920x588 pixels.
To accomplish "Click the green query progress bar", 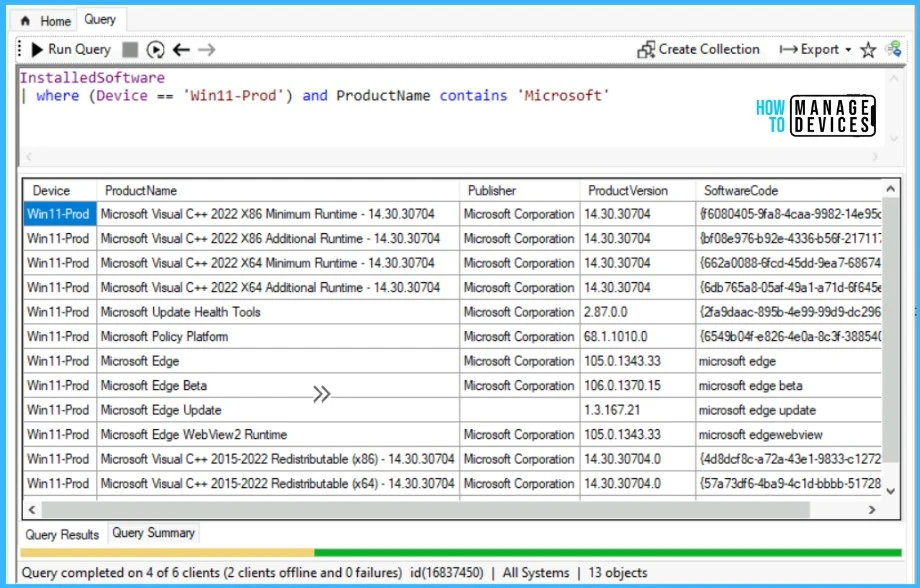I will (608, 552).
